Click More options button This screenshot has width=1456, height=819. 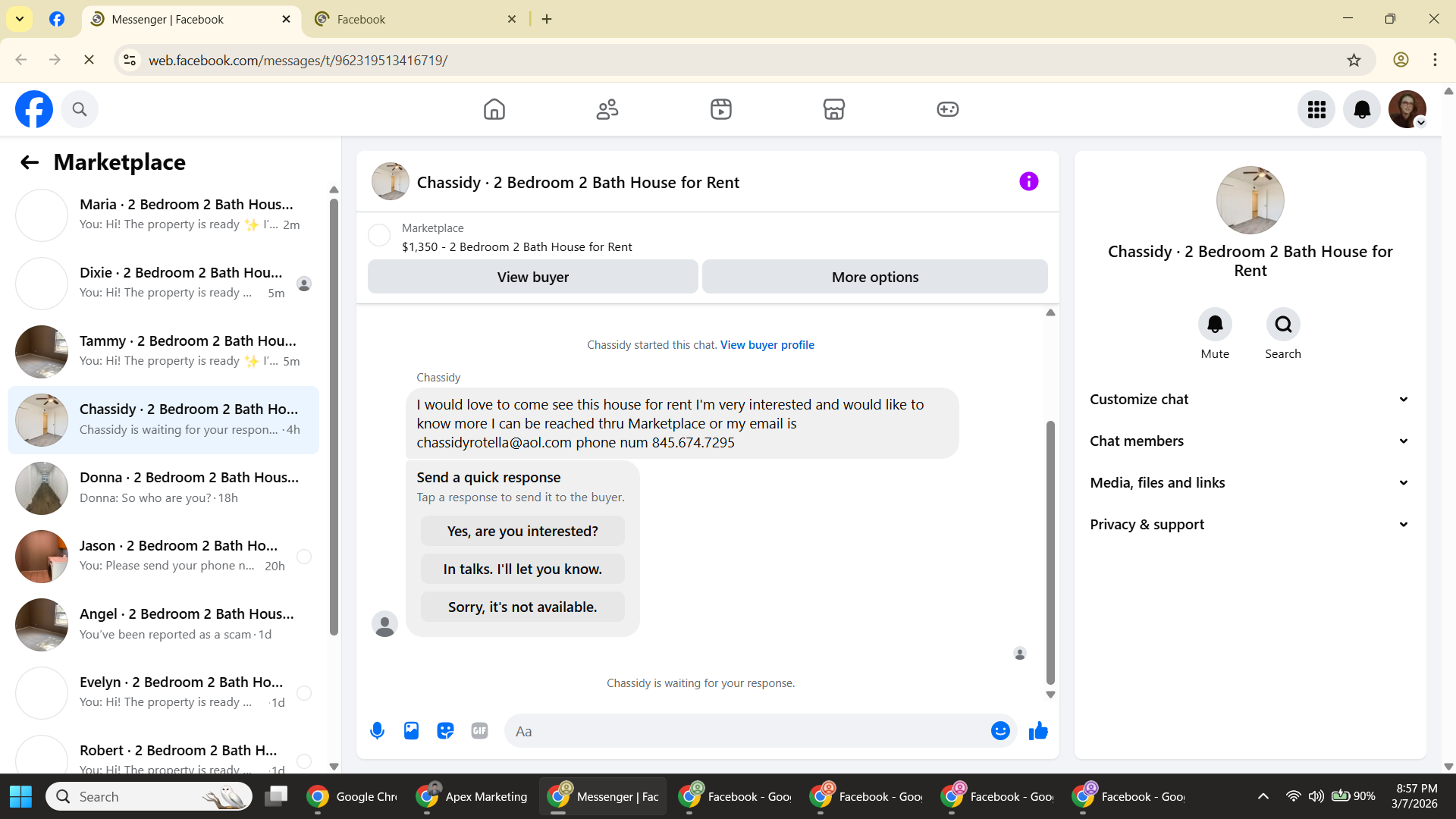(875, 277)
